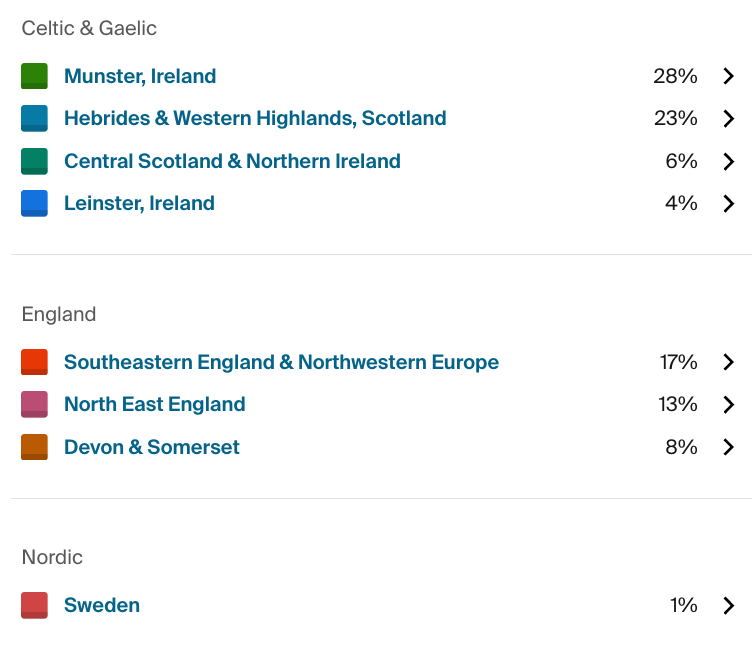Click the orange-red Southeastern England swatch
This screenshot has height=646, width=752.
34,362
